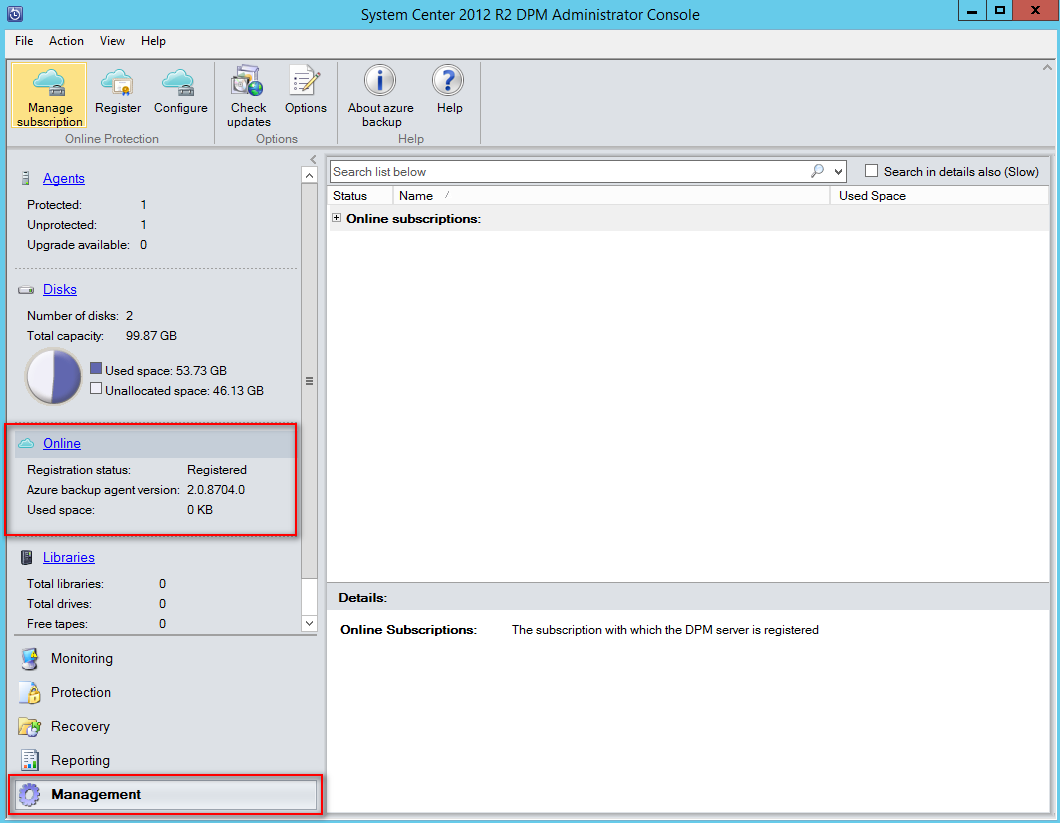
Task: Click the Used space color swatch
Action: [x=96, y=369]
